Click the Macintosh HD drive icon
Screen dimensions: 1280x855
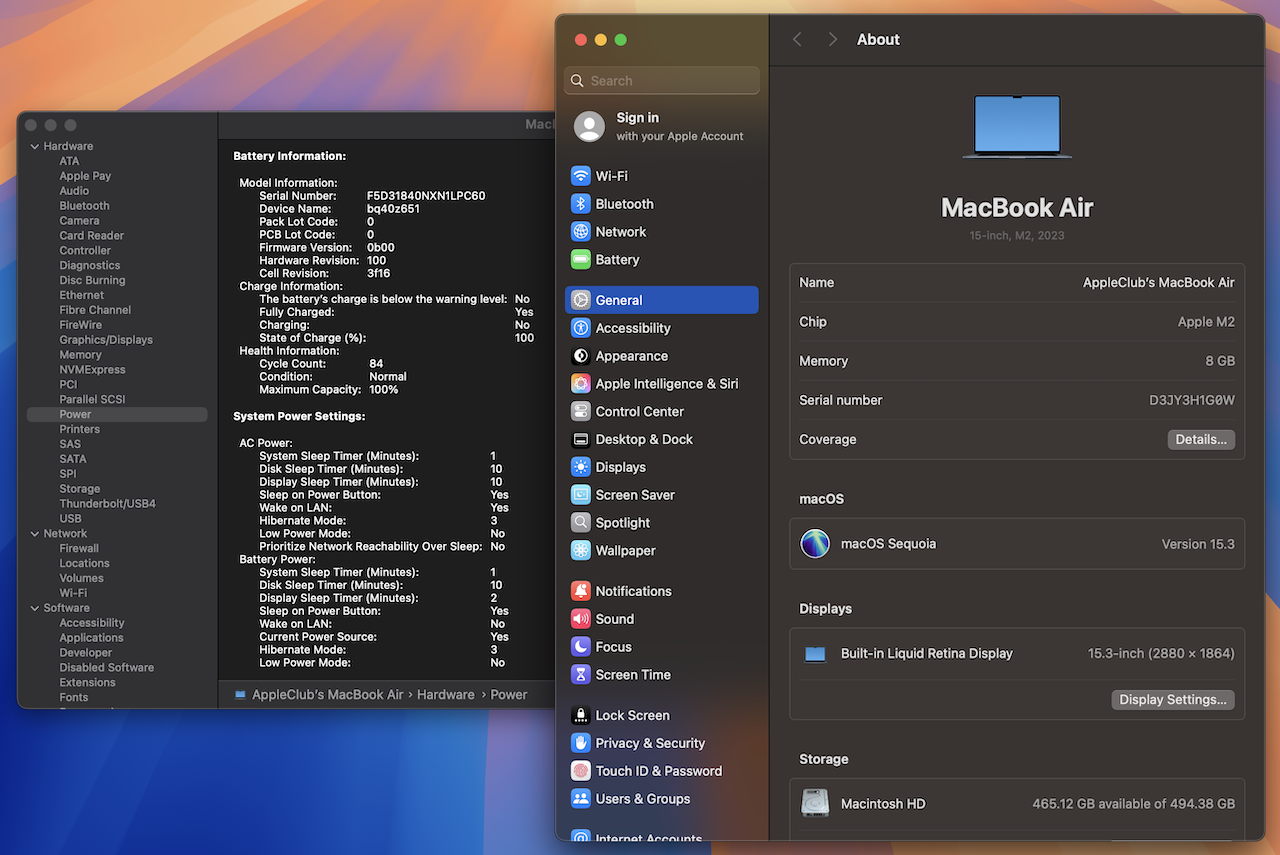(x=815, y=803)
